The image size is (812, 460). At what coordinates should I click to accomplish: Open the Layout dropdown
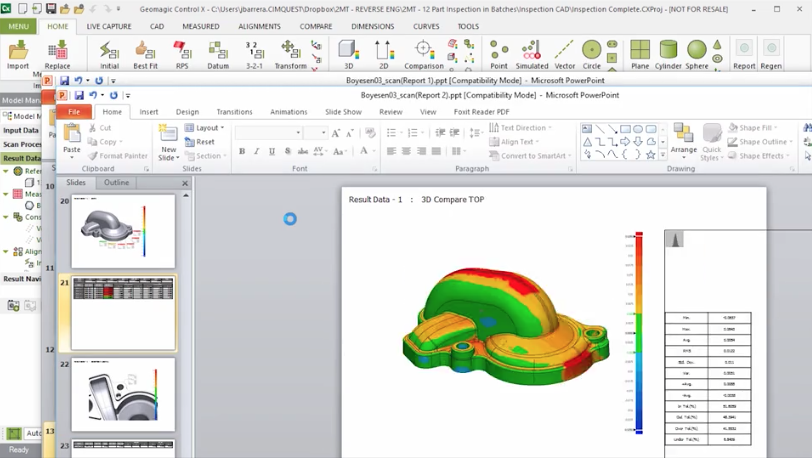[x=205, y=127]
